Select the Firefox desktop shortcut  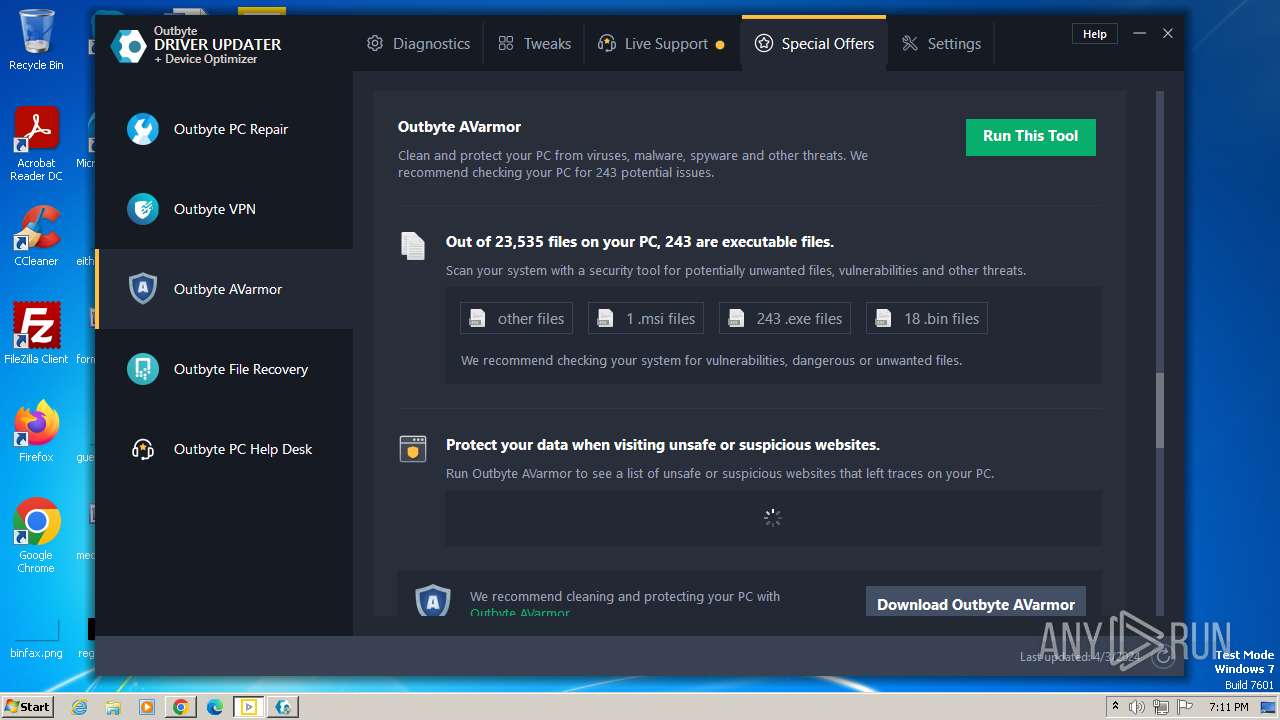[36, 432]
